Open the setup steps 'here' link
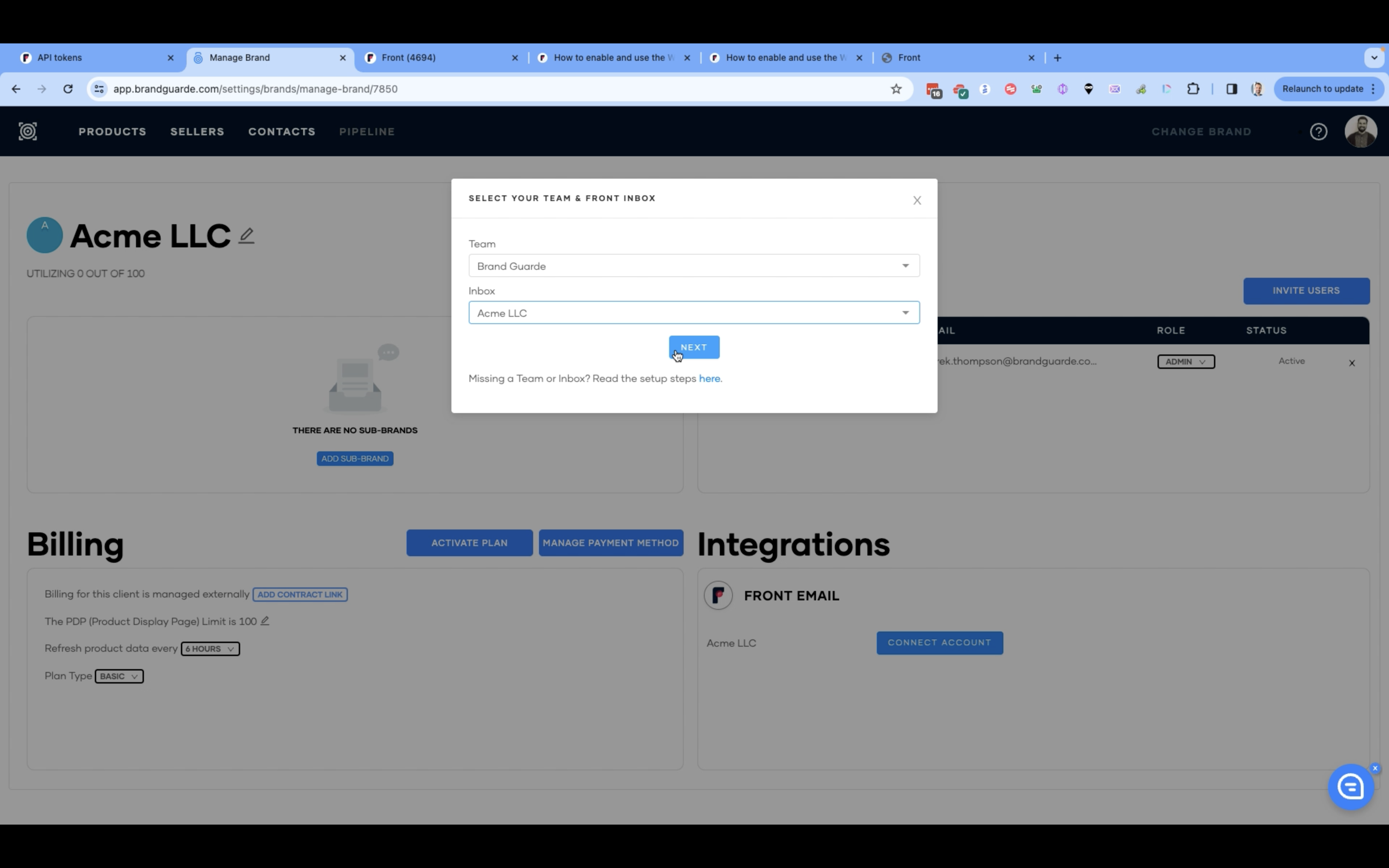 (709, 379)
